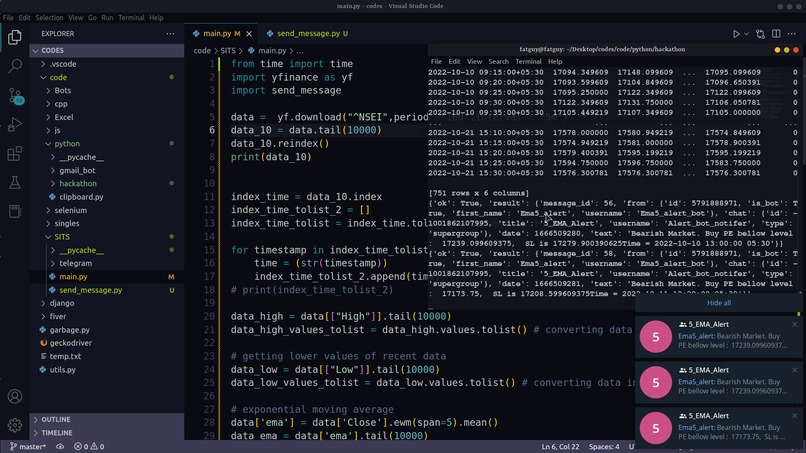Viewport: 806px width, 453px height.
Task: Open the Explorer view in activity bar
Action: tap(15, 38)
